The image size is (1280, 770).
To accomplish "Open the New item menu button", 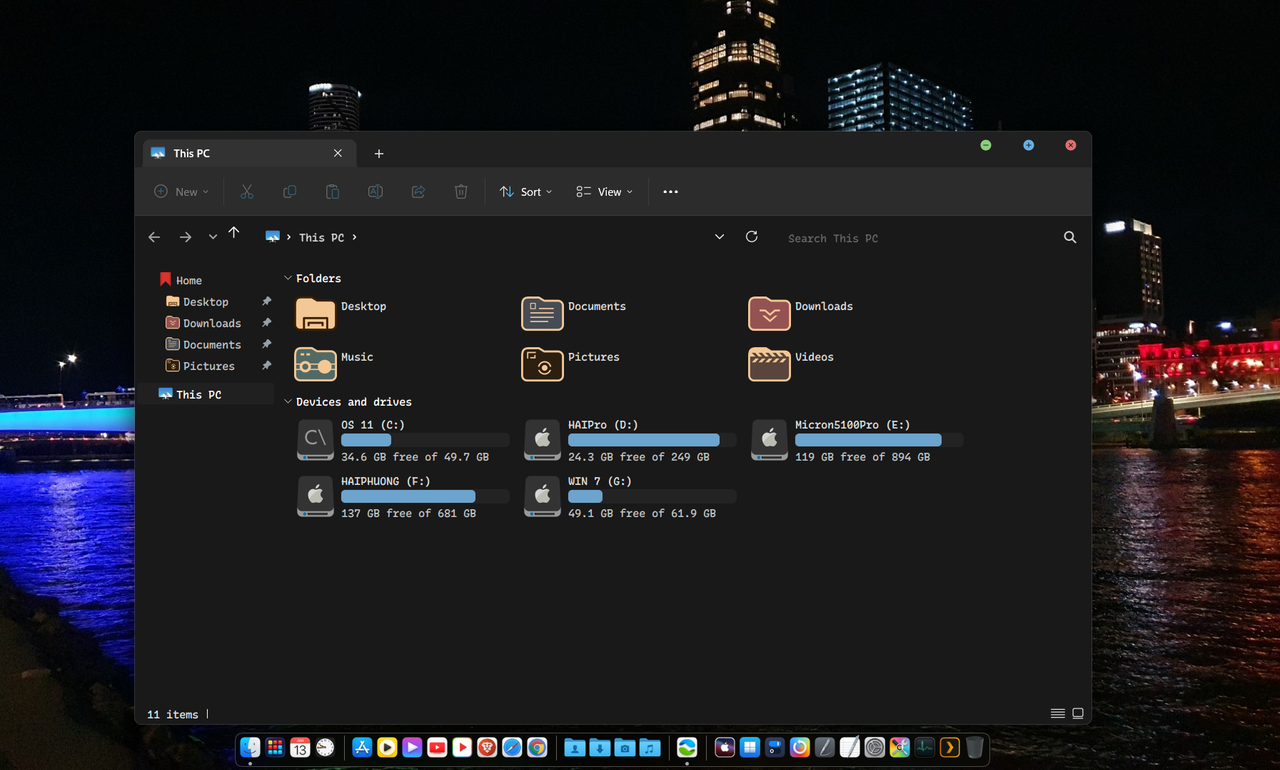I will pyautogui.click(x=181, y=191).
